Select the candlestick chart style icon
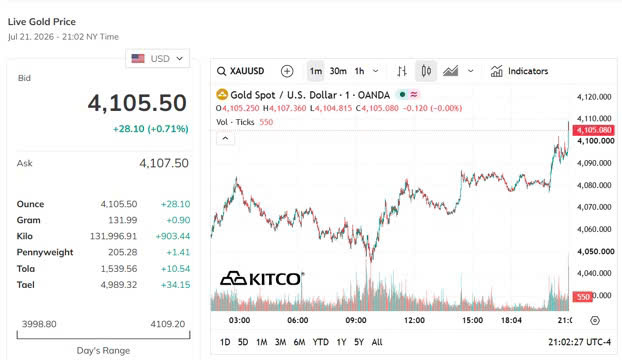This screenshot has height=360, width=622. pyautogui.click(x=426, y=71)
